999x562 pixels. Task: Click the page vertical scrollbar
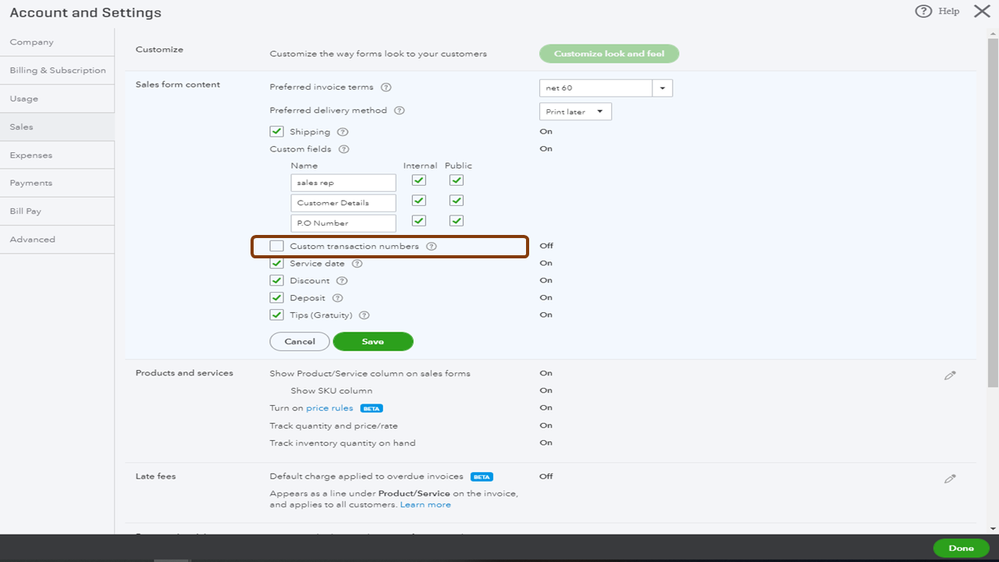point(992,200)
